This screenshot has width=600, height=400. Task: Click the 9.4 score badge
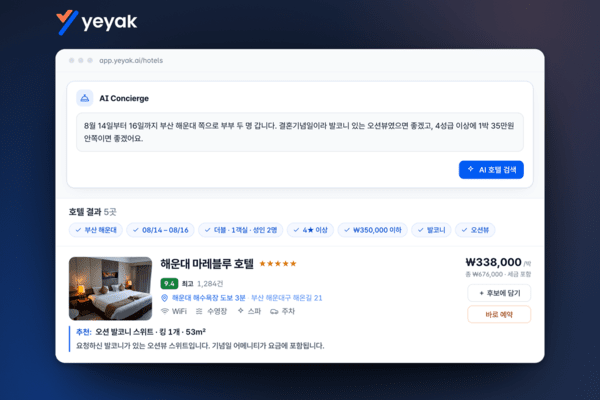tap(169, 284)
